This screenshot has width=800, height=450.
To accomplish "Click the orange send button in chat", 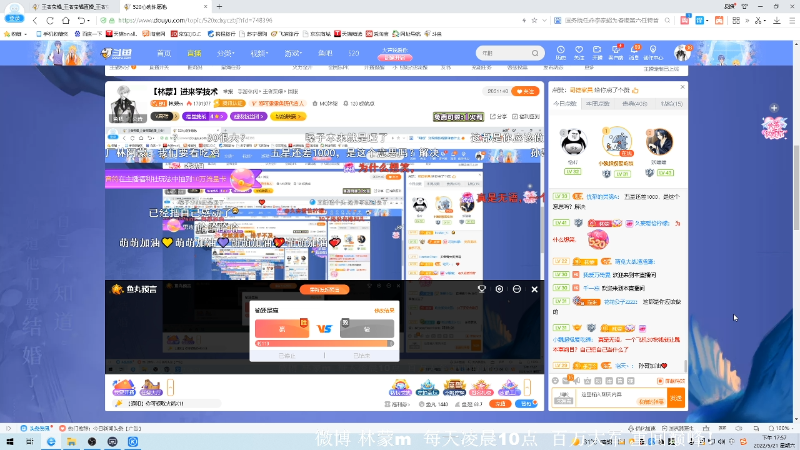I will 676,398.
